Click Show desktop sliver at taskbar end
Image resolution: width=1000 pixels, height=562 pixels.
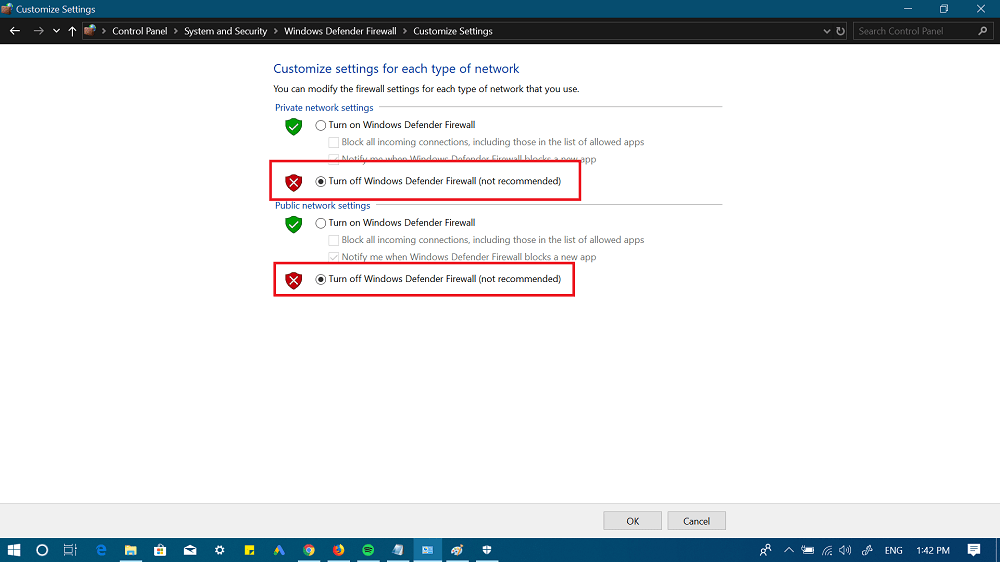pyautogui.click(x=997, y=550)
